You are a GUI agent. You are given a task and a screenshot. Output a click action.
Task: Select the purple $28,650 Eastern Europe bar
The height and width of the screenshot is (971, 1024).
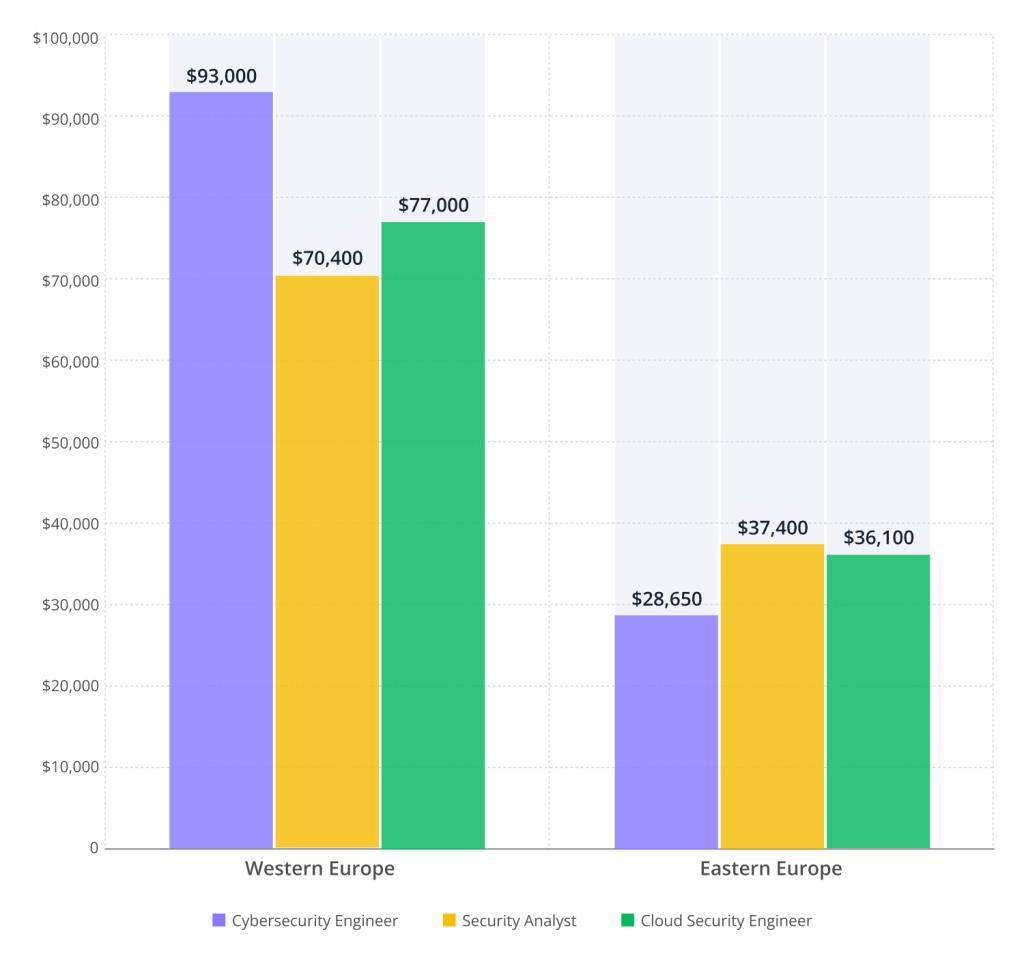click(x=666, y=731)
